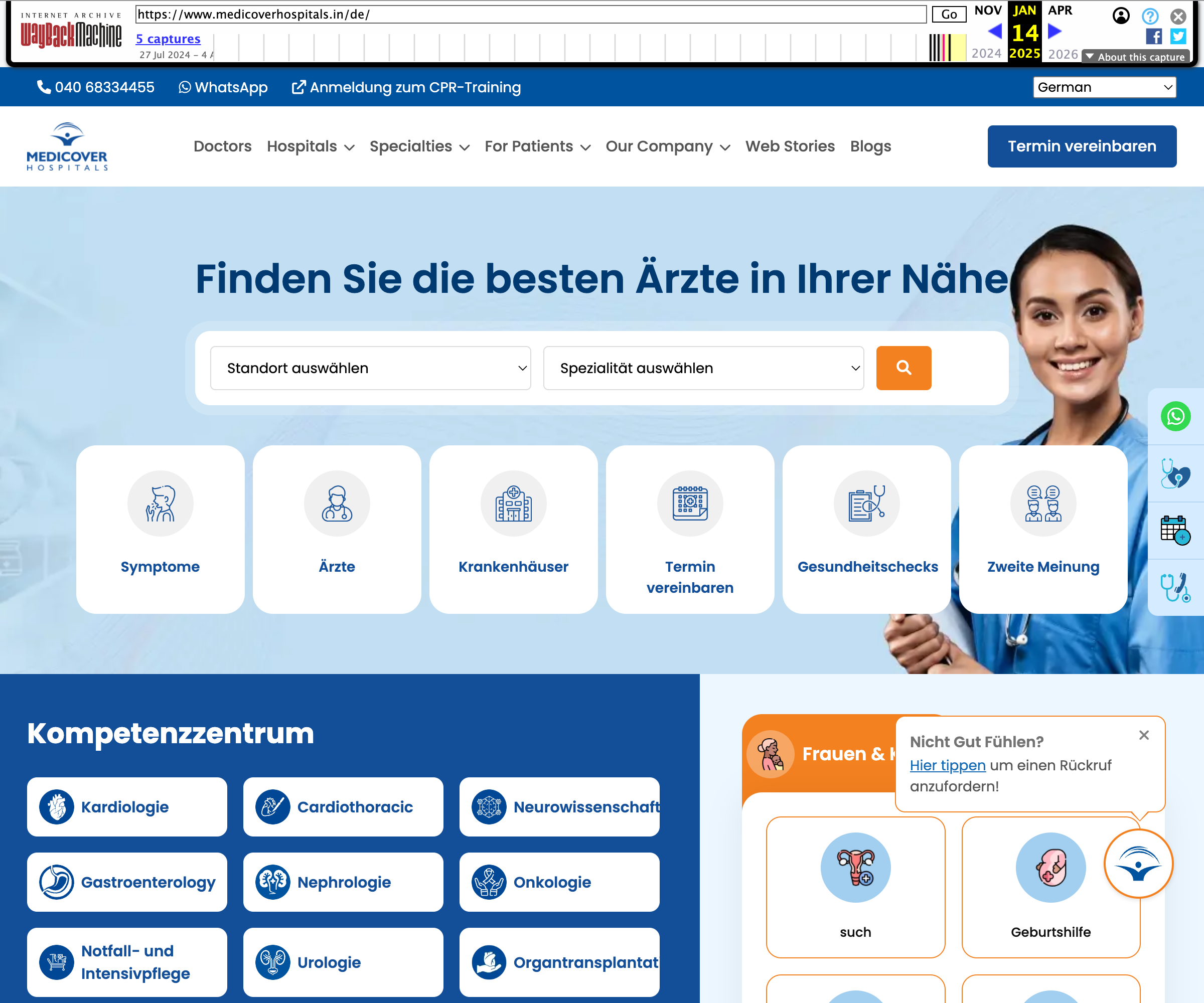The height and width of the screenshot is (1003, 1204).
Task: Select the Nephrologie kidney tile
Action: pyautogui.click(x=343, y=882)
